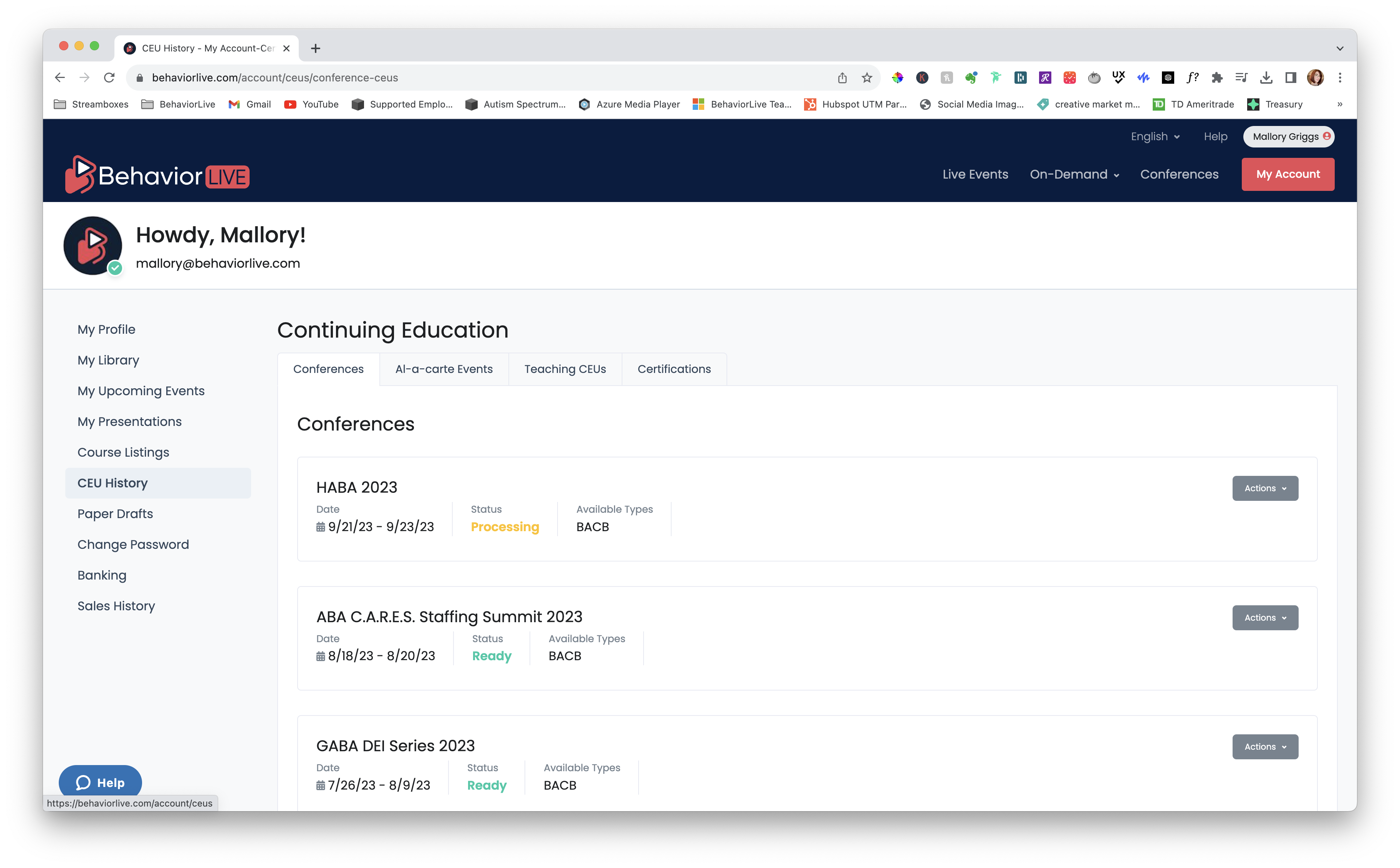
Task: Expand the On-Demand navigation menu
Action: pos(1074,174)
